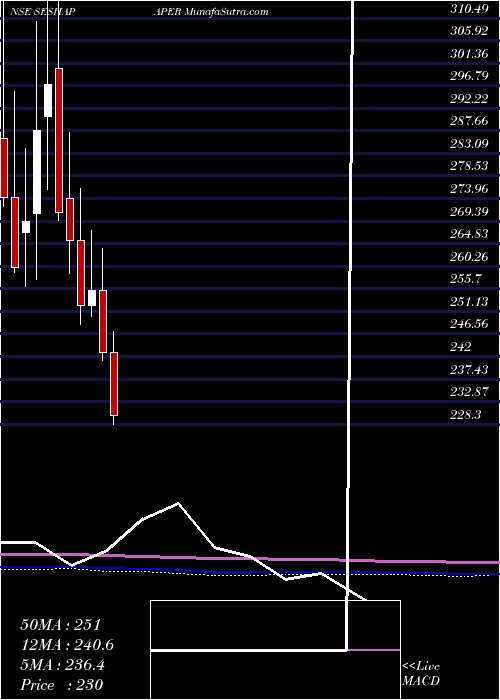
Task: Click the 260.26 price axis label
Action: point(468,257)
